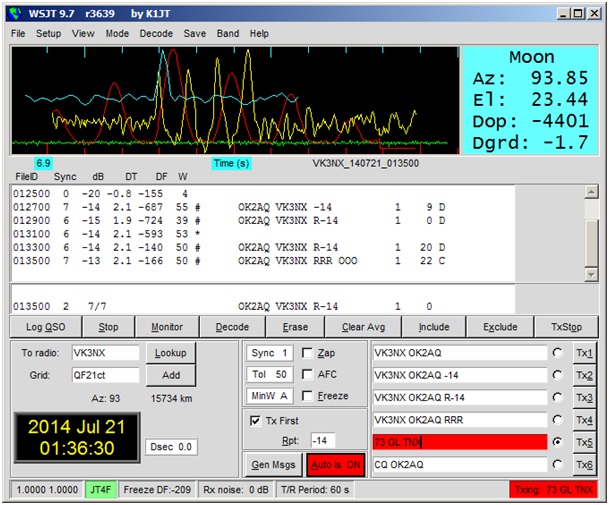Screen dimensions: 609x505
Task: Click the TxStop button
Action: pyautogui.click(x=566, y=327)
